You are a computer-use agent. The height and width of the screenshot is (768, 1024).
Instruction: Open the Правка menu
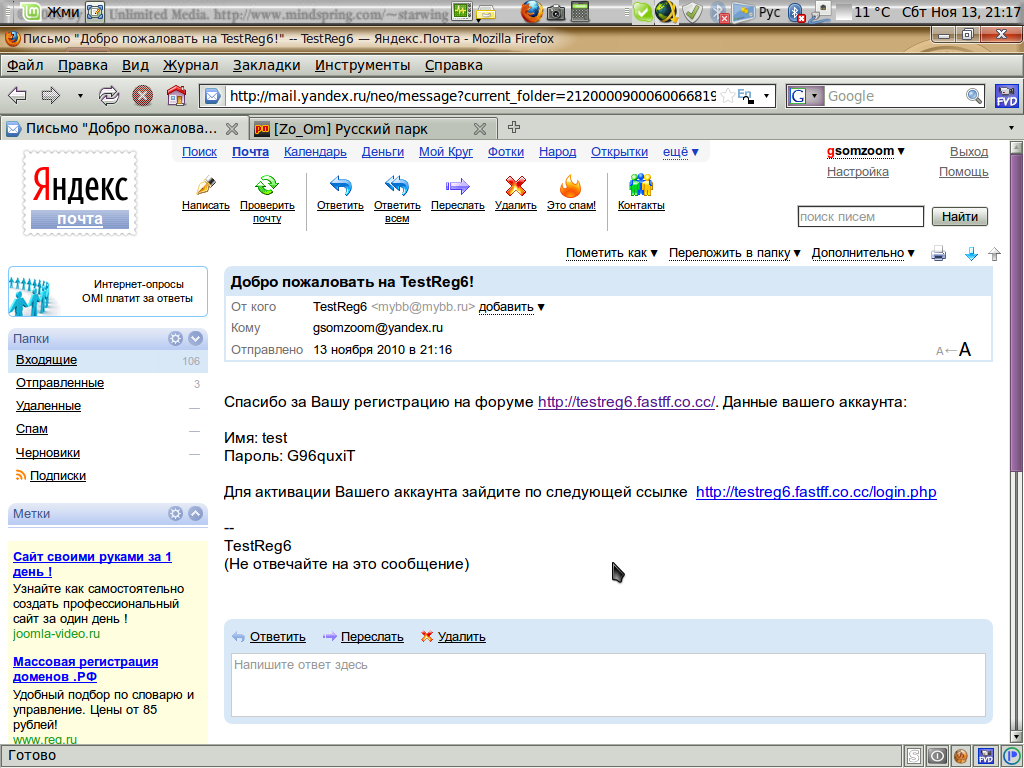[82, 65]
